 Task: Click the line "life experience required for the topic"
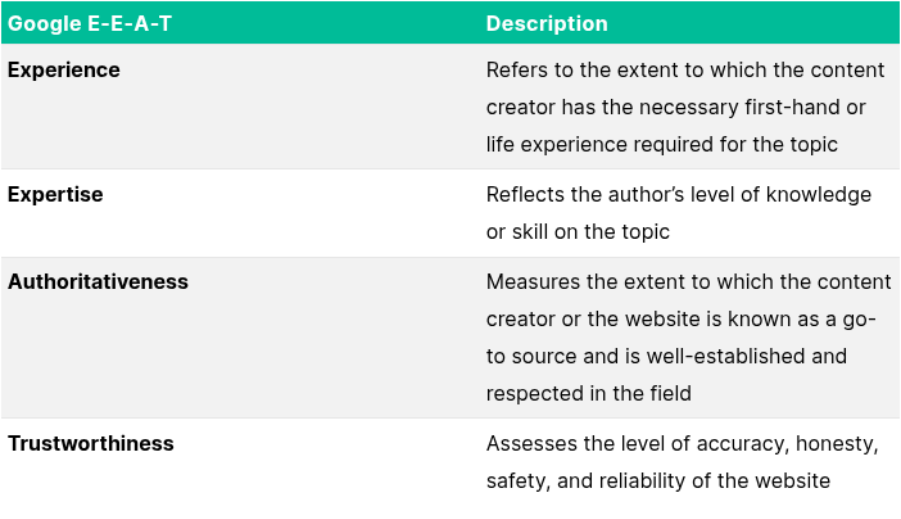(661, 144)
